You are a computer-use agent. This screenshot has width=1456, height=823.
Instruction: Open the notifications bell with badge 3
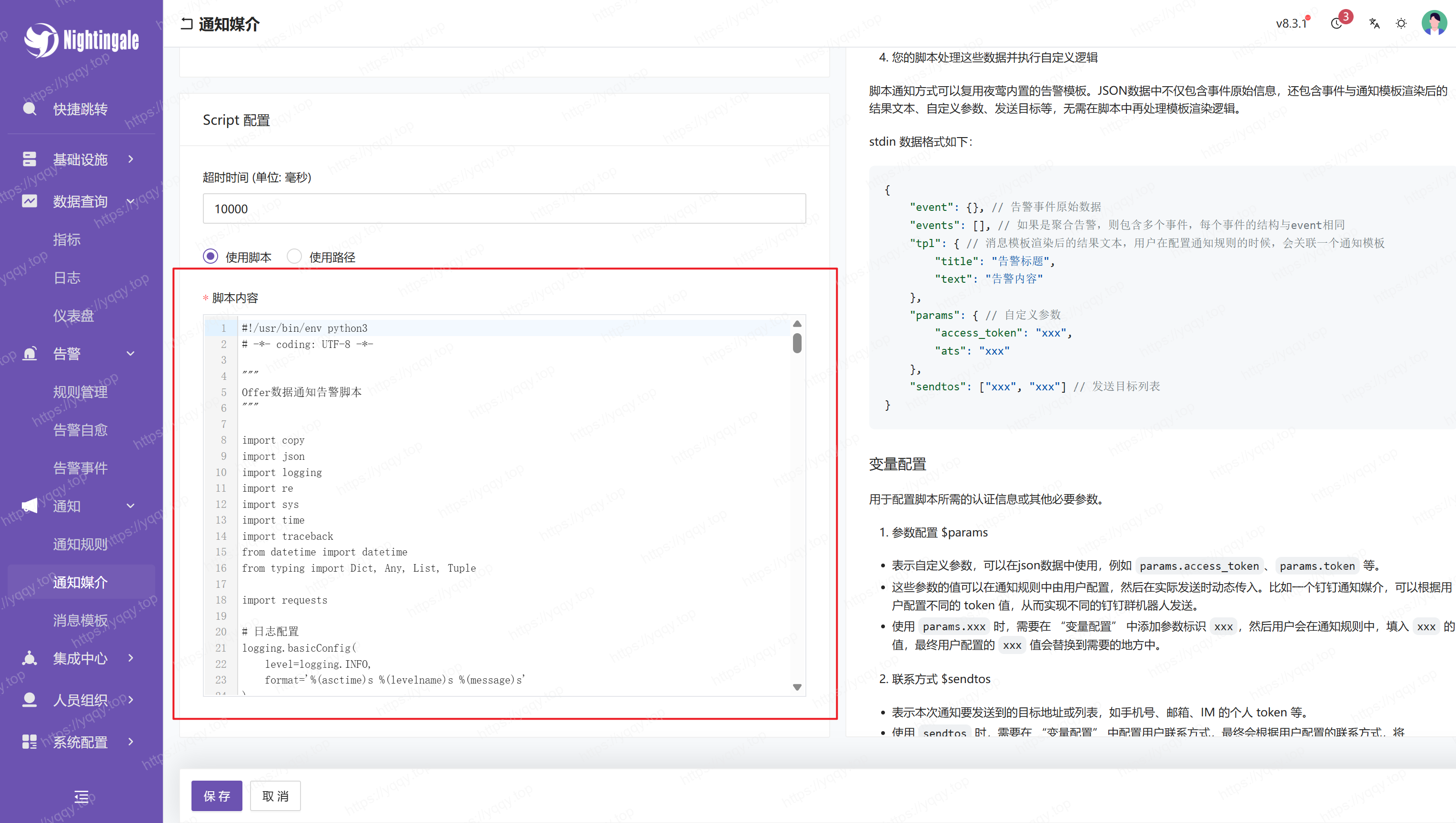[1337, 24]
